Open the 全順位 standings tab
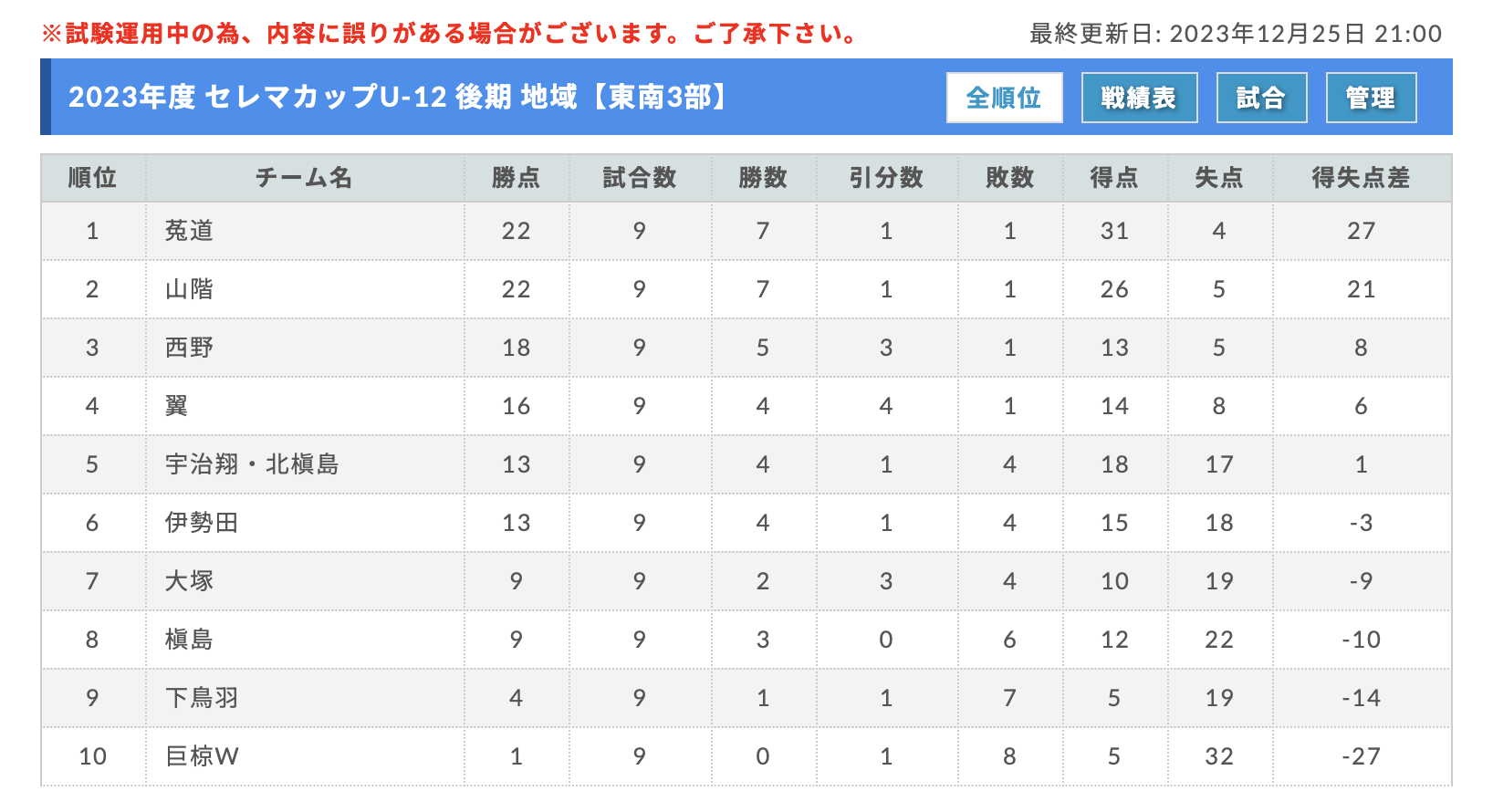The height and width of the screenshot is (812, 1493). (1004, 98)
